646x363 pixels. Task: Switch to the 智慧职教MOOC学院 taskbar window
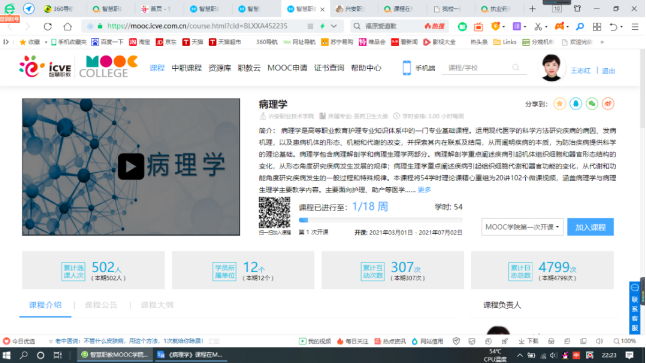click(x=114, y=355)
